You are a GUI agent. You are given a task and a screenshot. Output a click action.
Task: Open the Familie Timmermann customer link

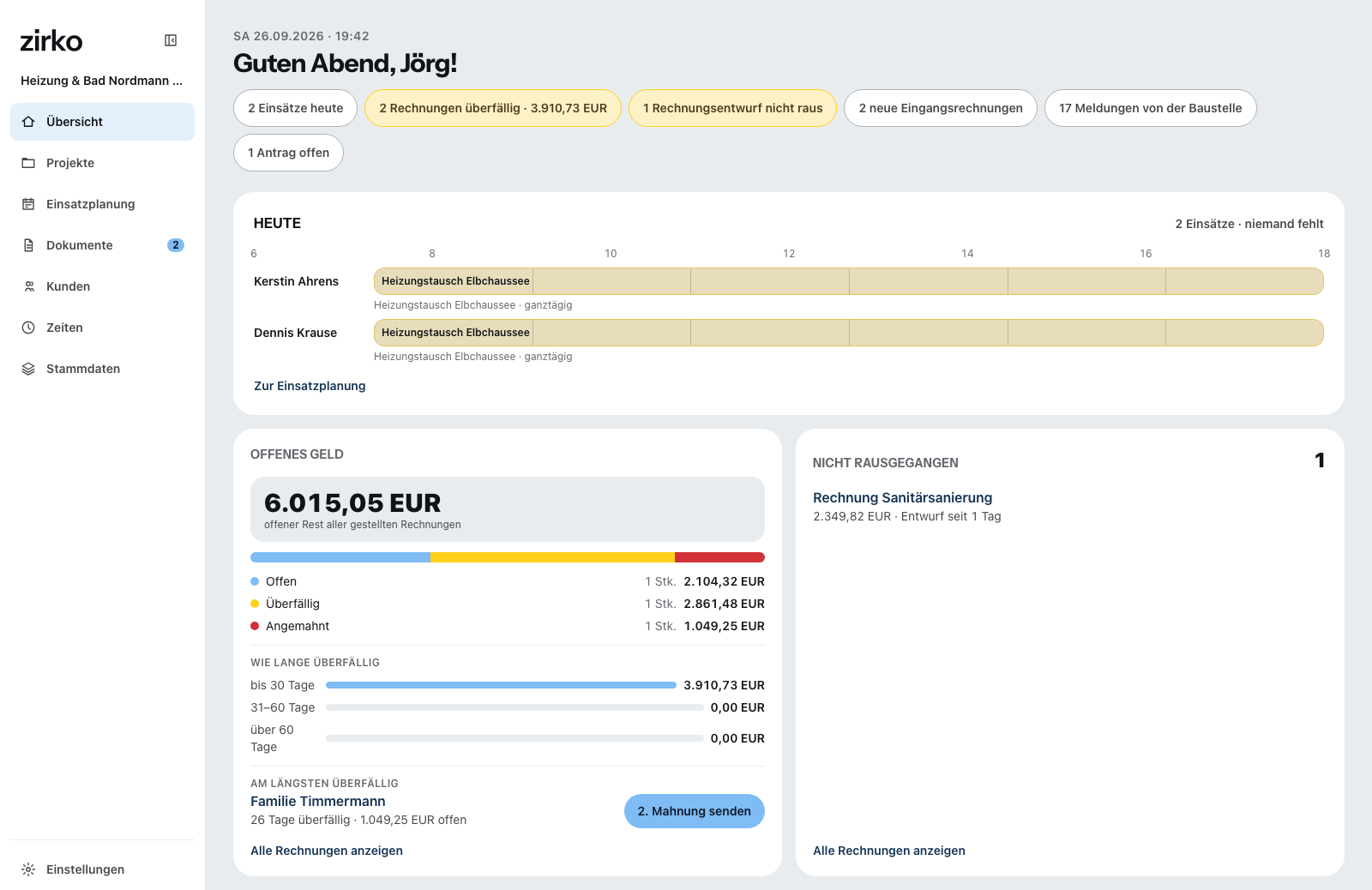(x=318, y=802)
